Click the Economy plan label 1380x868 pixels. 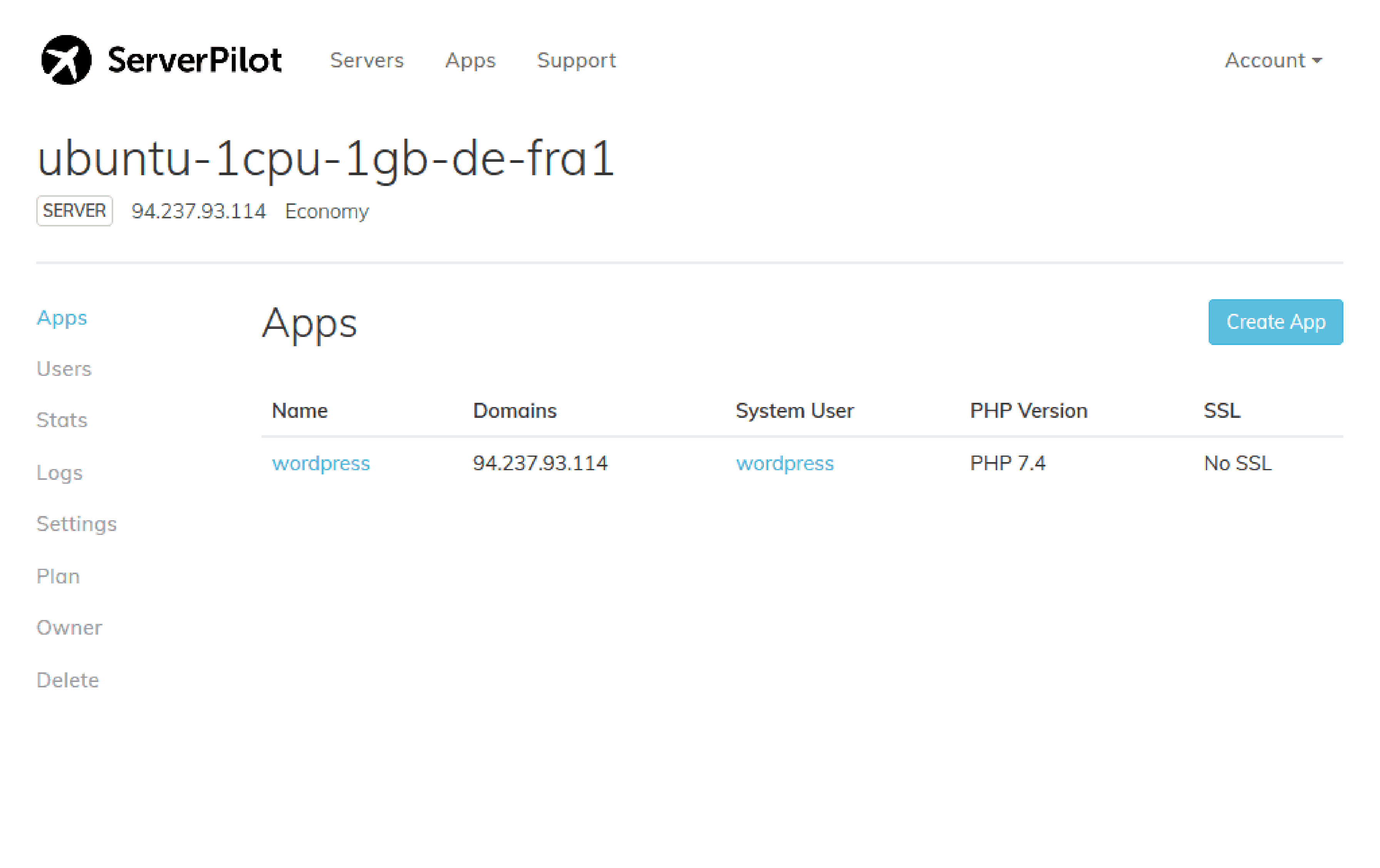tap(327, 211)
